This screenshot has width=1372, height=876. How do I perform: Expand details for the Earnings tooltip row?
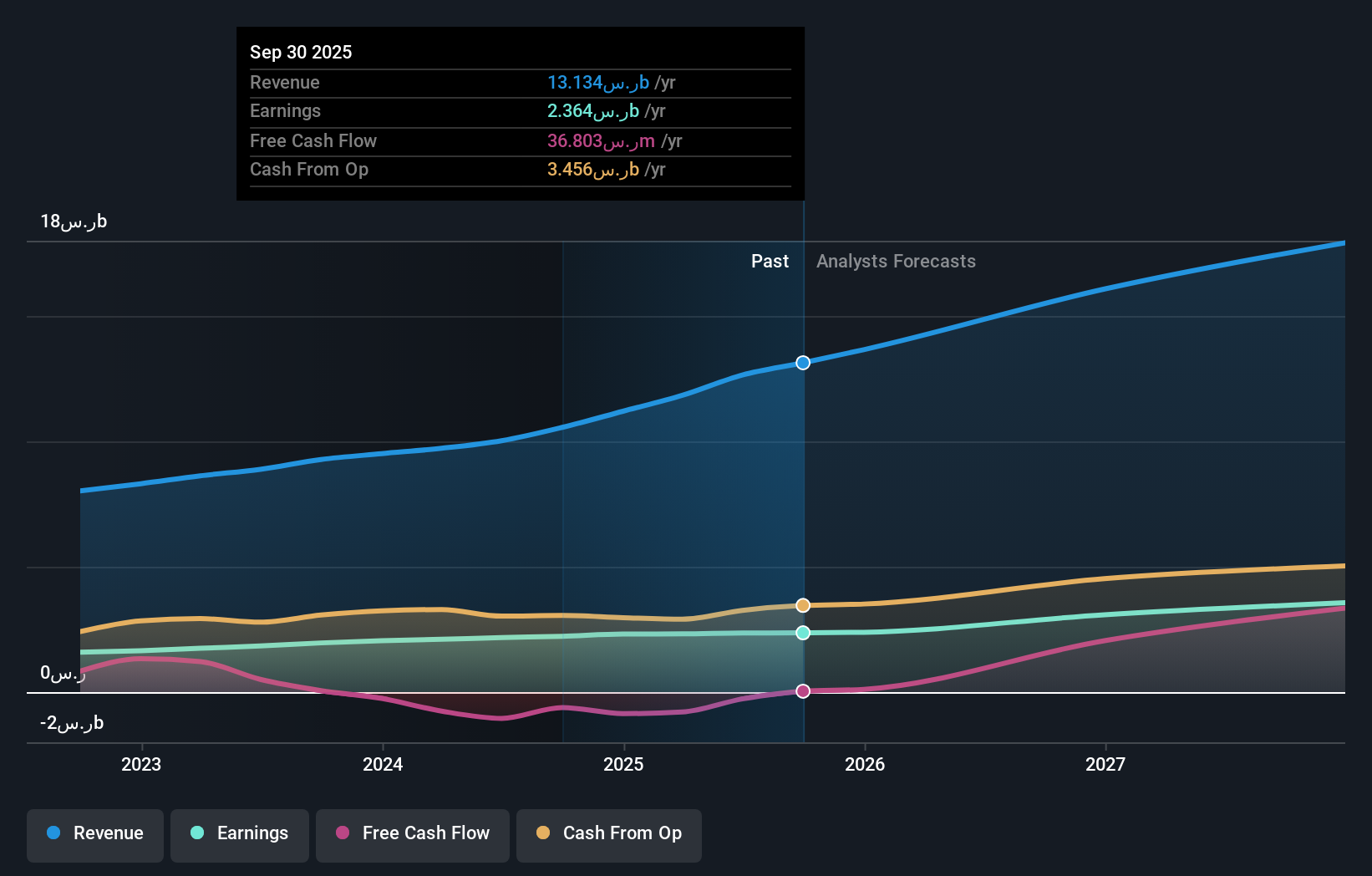(x=520, y=111)
